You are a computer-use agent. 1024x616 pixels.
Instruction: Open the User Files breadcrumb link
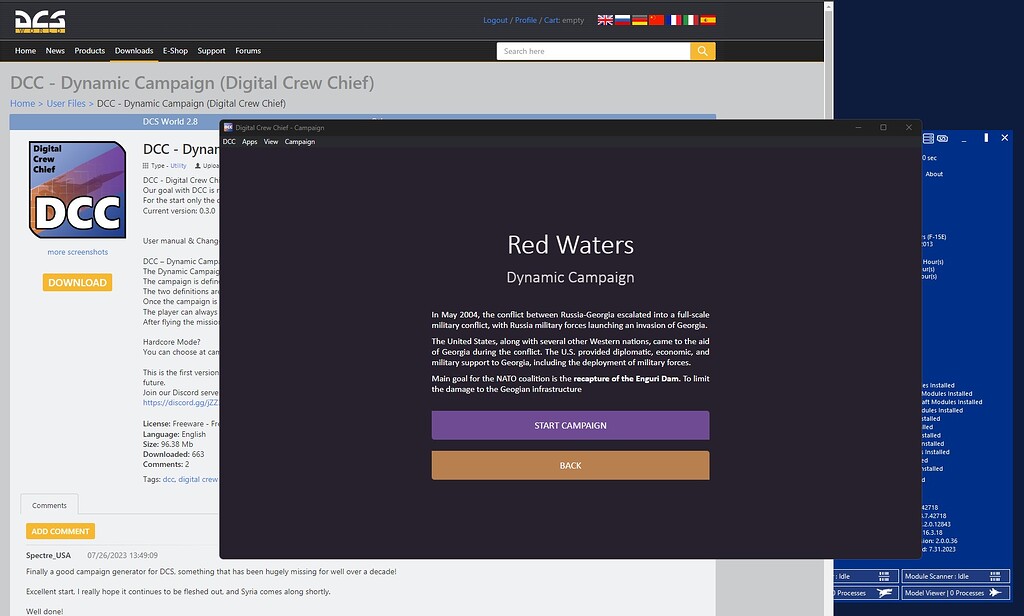pos(66,102)
